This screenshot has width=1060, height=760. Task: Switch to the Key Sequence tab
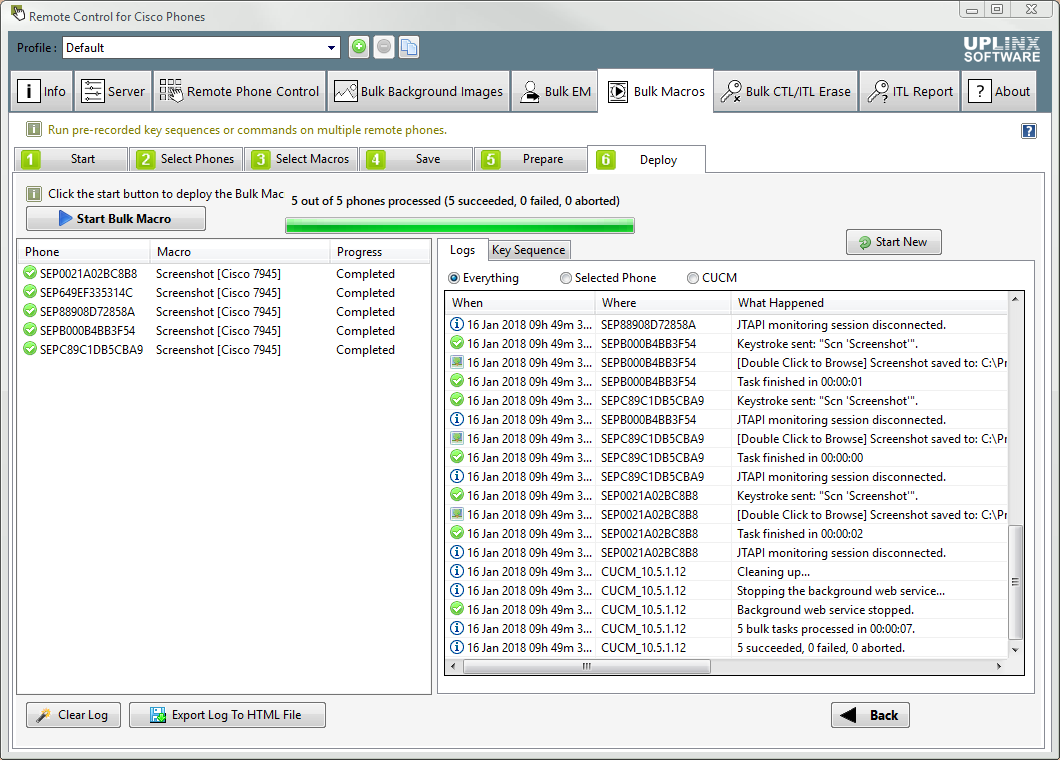pyautogui.click(x=529, y=250)
